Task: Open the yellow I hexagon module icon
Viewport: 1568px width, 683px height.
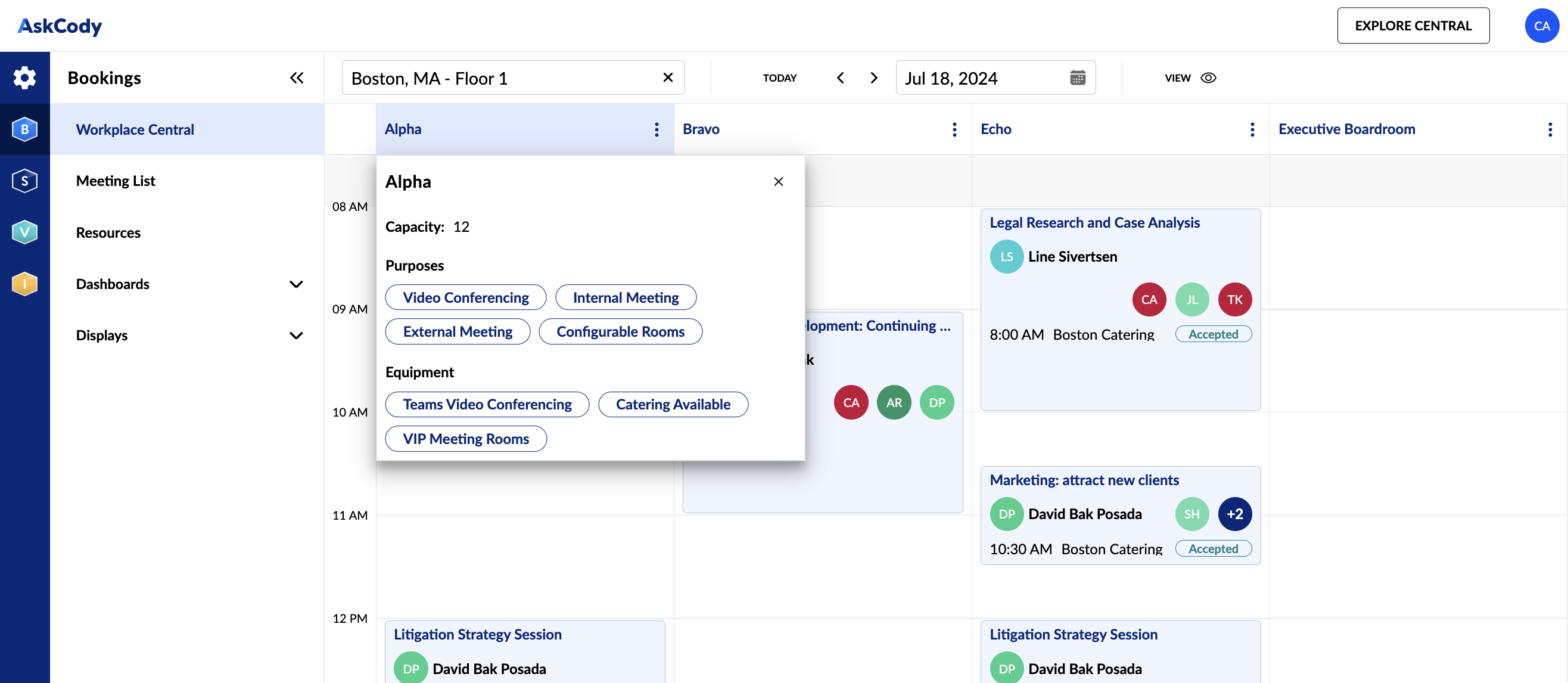Action: click(x=24, y=284)
